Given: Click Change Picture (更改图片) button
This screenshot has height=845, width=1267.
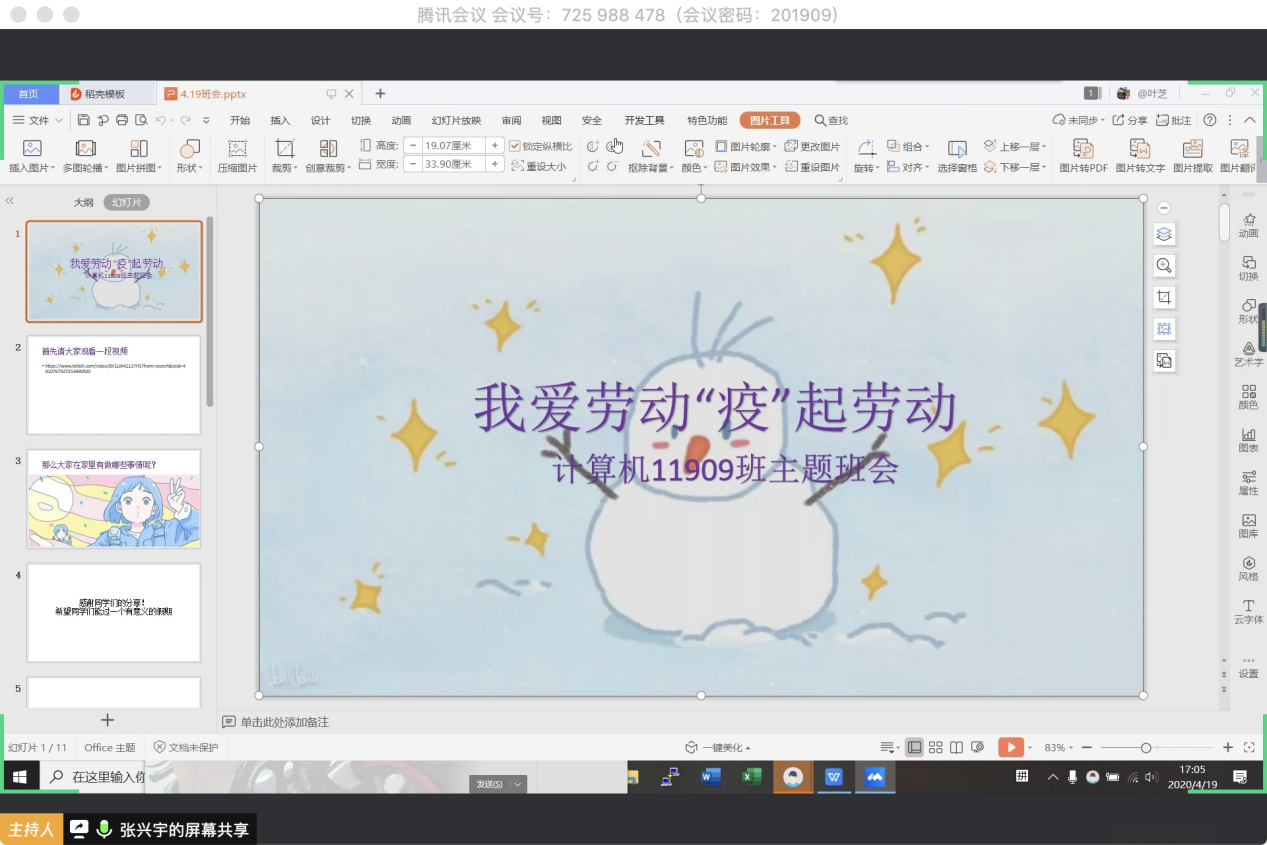Looking at the screenshot, I should 812,146.
